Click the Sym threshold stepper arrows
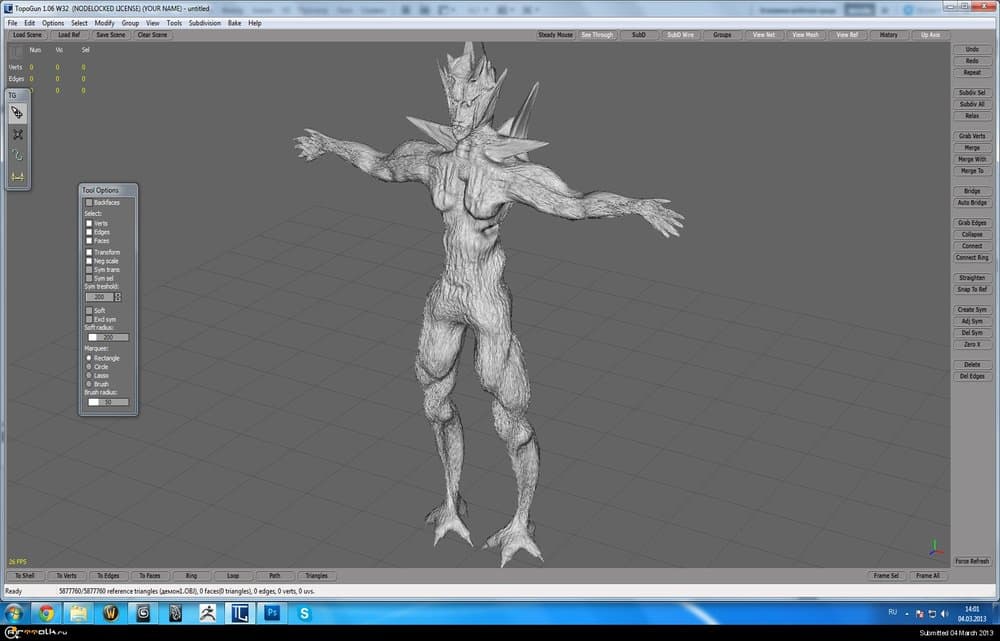 pos(118,297)
